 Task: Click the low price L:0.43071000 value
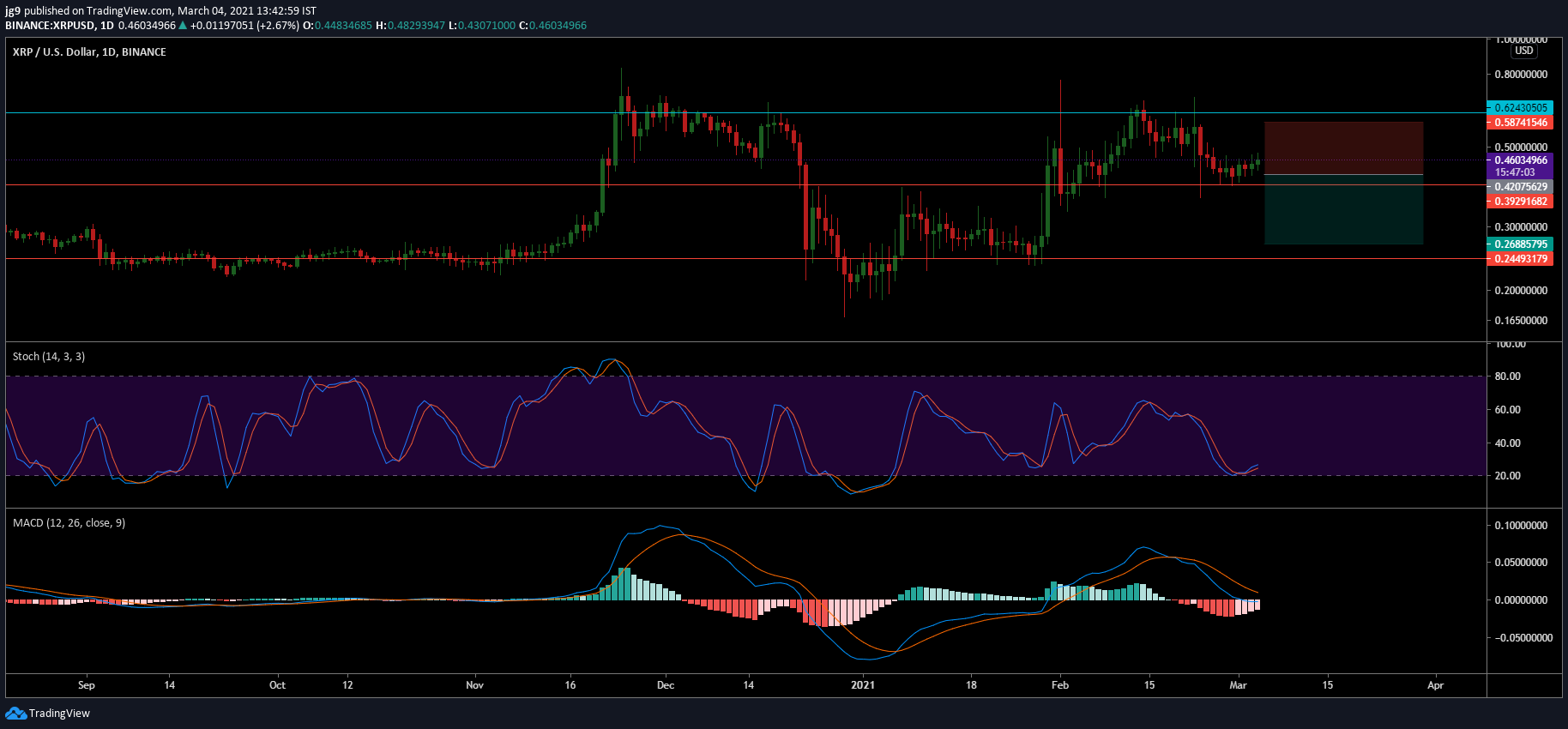click(x=482, y=26)
